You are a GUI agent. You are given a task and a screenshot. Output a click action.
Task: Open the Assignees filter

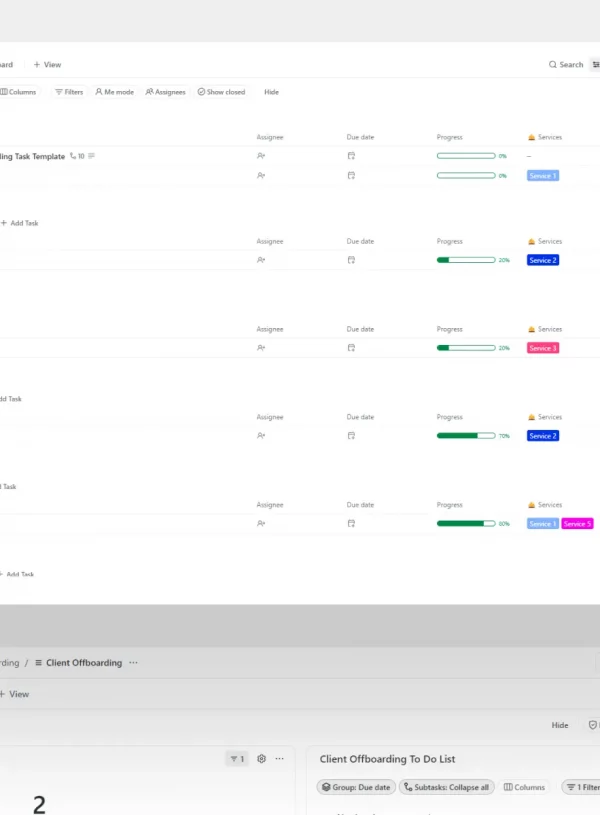(x=165, y=92)
